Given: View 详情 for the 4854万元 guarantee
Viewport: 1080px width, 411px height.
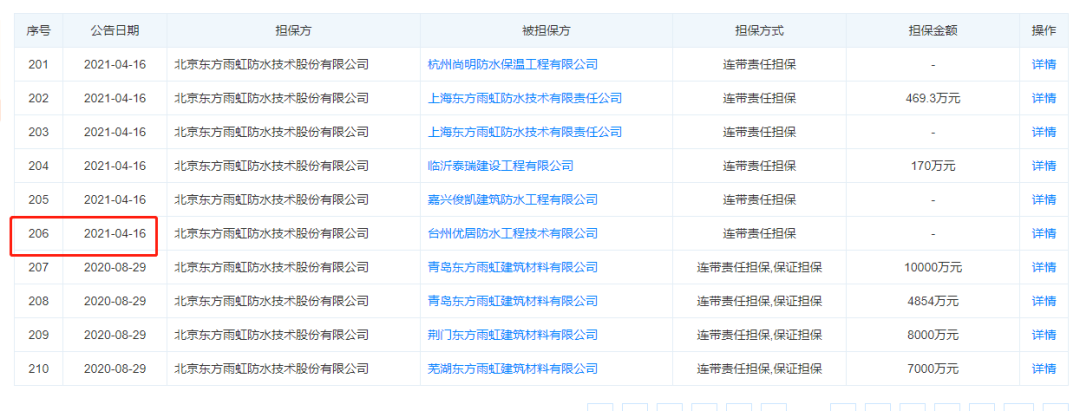Looking at the screenshot, I should pos(1043,301).
